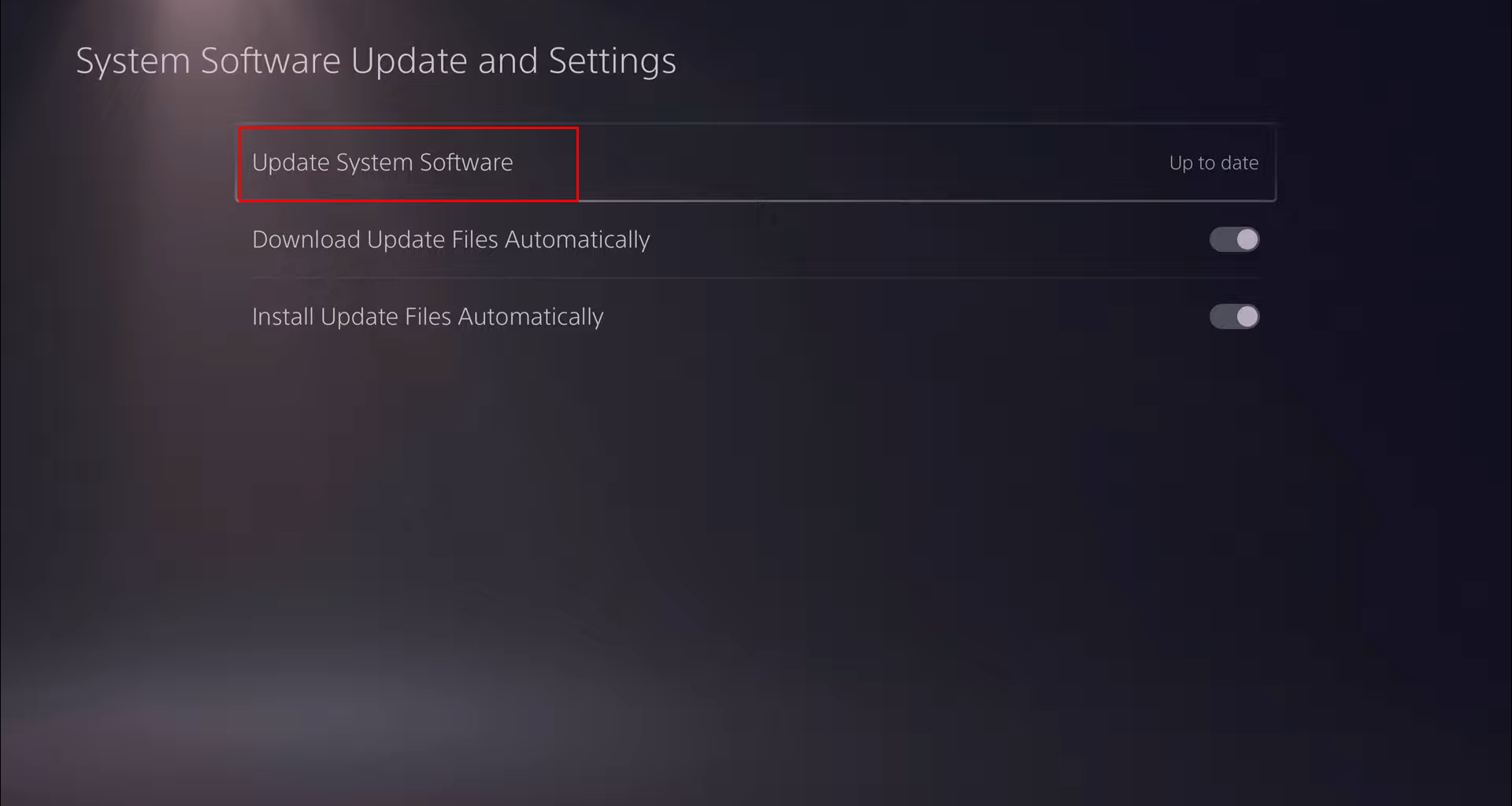Toggle Install Update Files Automatically switch

(1234, 316)
